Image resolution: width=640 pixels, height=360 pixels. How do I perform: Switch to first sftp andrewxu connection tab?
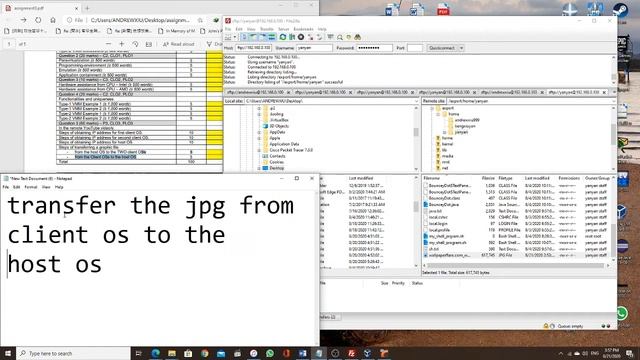255,92
